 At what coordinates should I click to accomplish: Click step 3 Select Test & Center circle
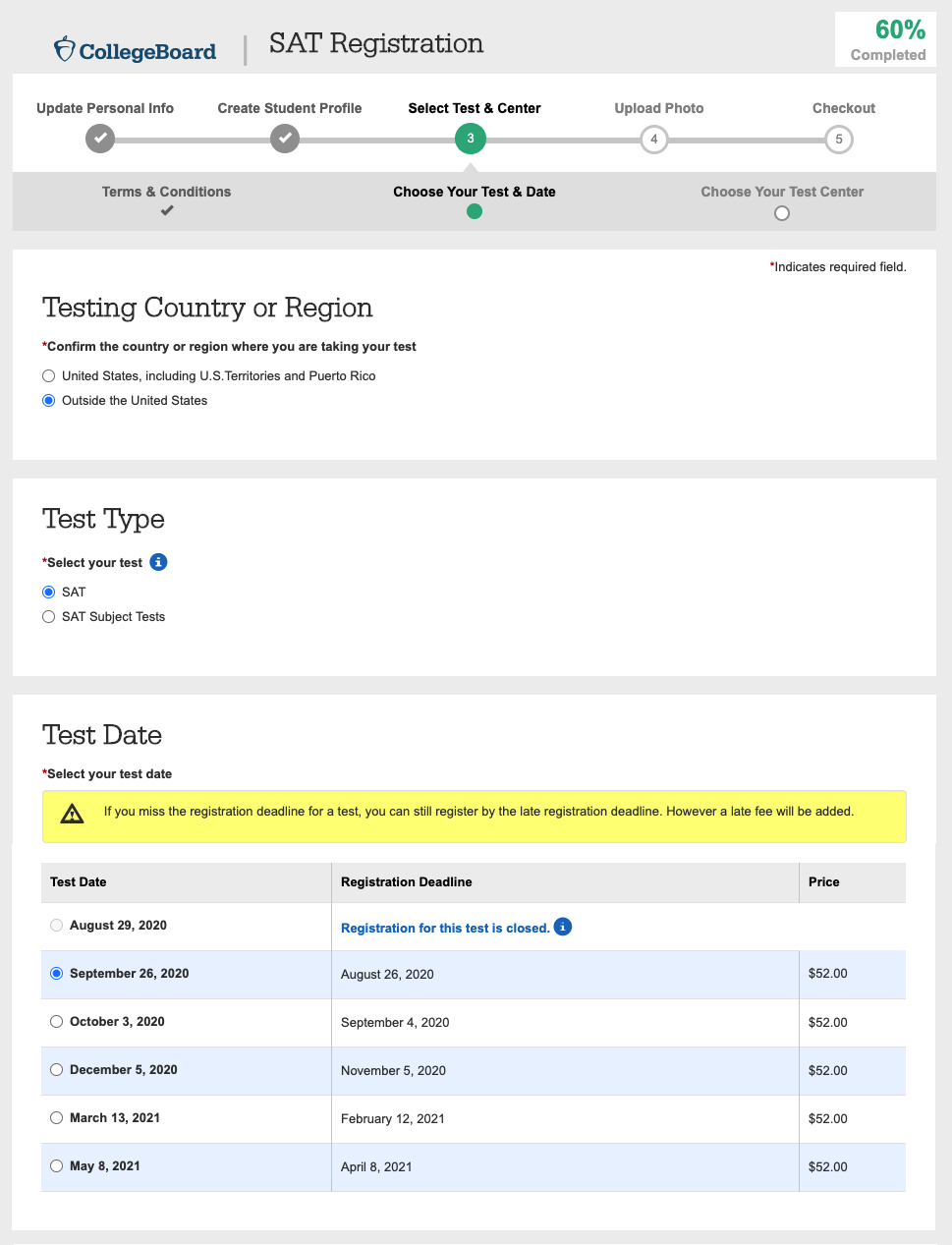click(x=471, y=139)
